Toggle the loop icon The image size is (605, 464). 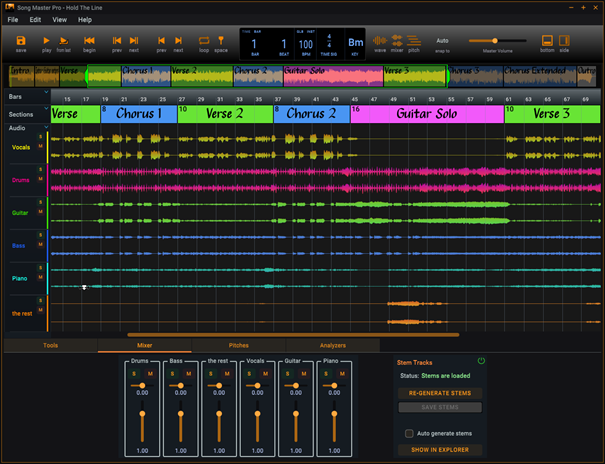click(204, 41)
